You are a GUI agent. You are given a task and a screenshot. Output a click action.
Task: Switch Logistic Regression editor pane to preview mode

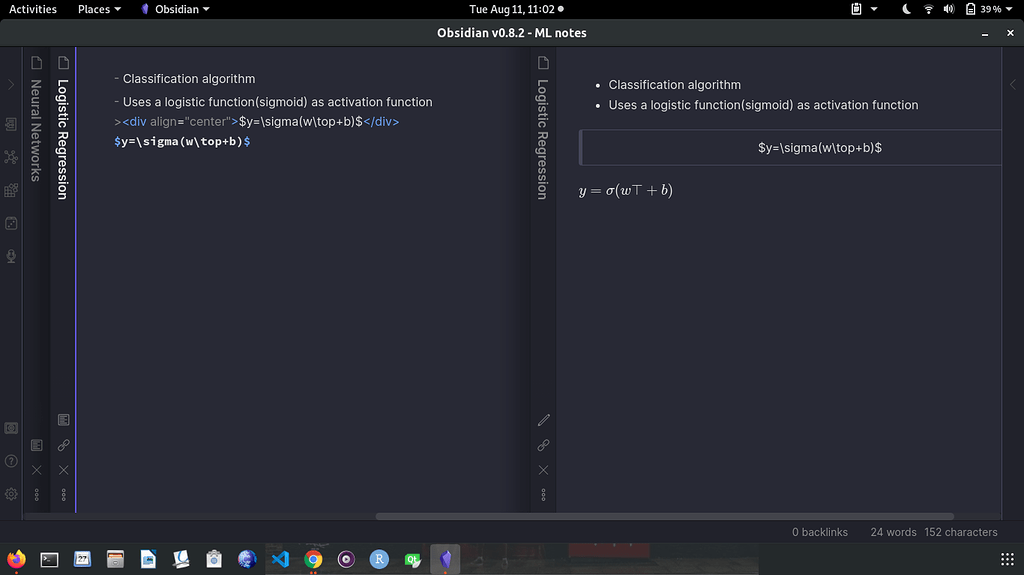click(x=63, y=419)
